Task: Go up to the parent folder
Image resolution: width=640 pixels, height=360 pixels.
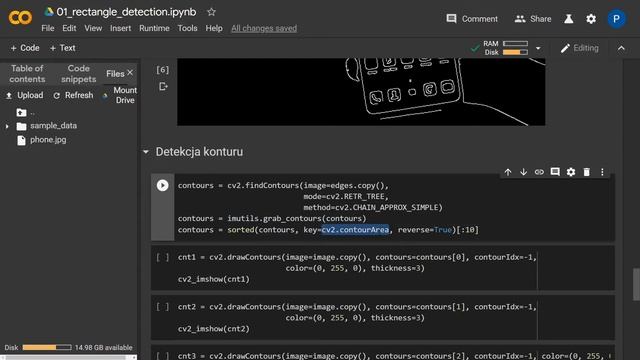Action: point(22,112)
